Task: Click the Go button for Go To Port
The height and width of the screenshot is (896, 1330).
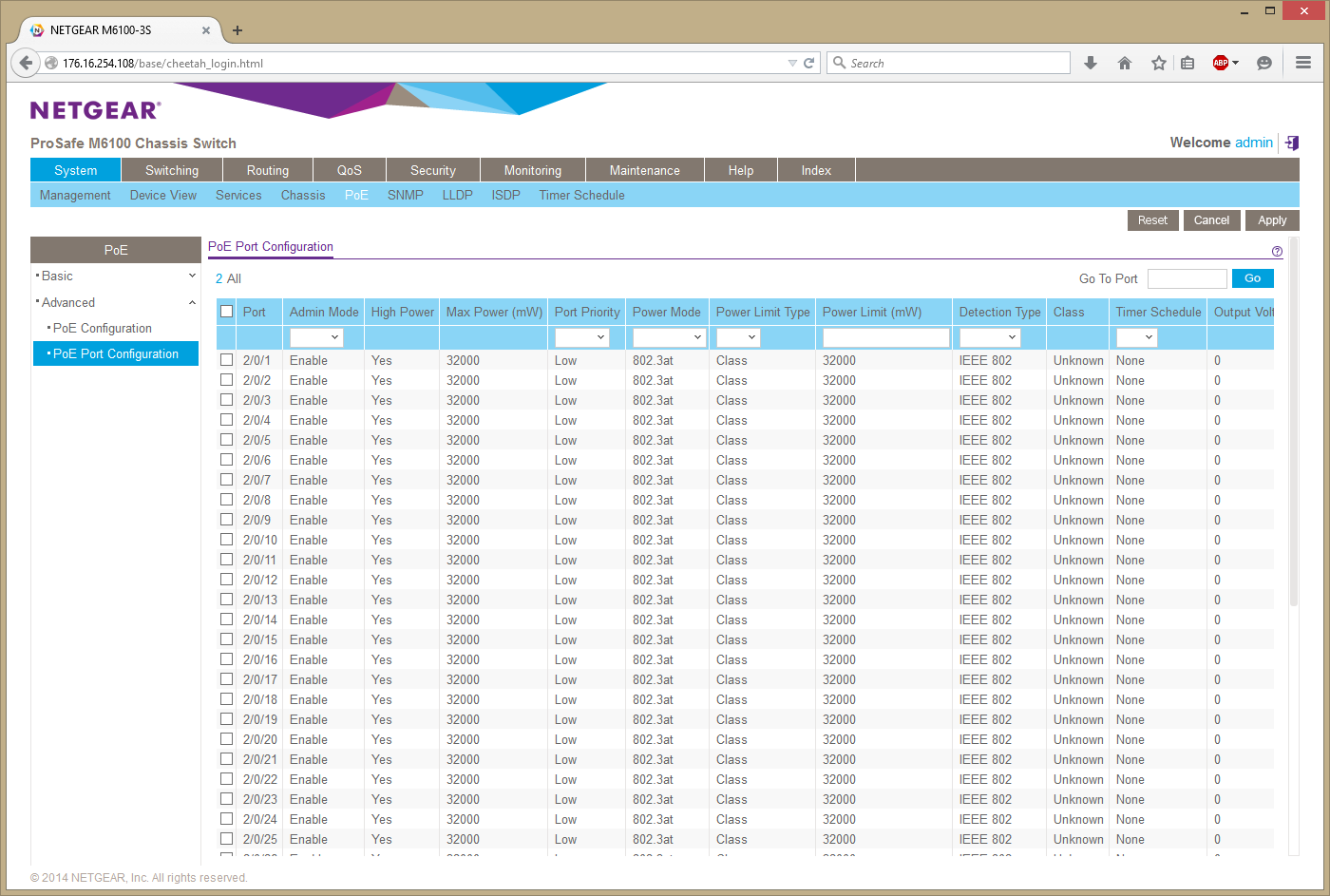Action: pos(1252,278)
